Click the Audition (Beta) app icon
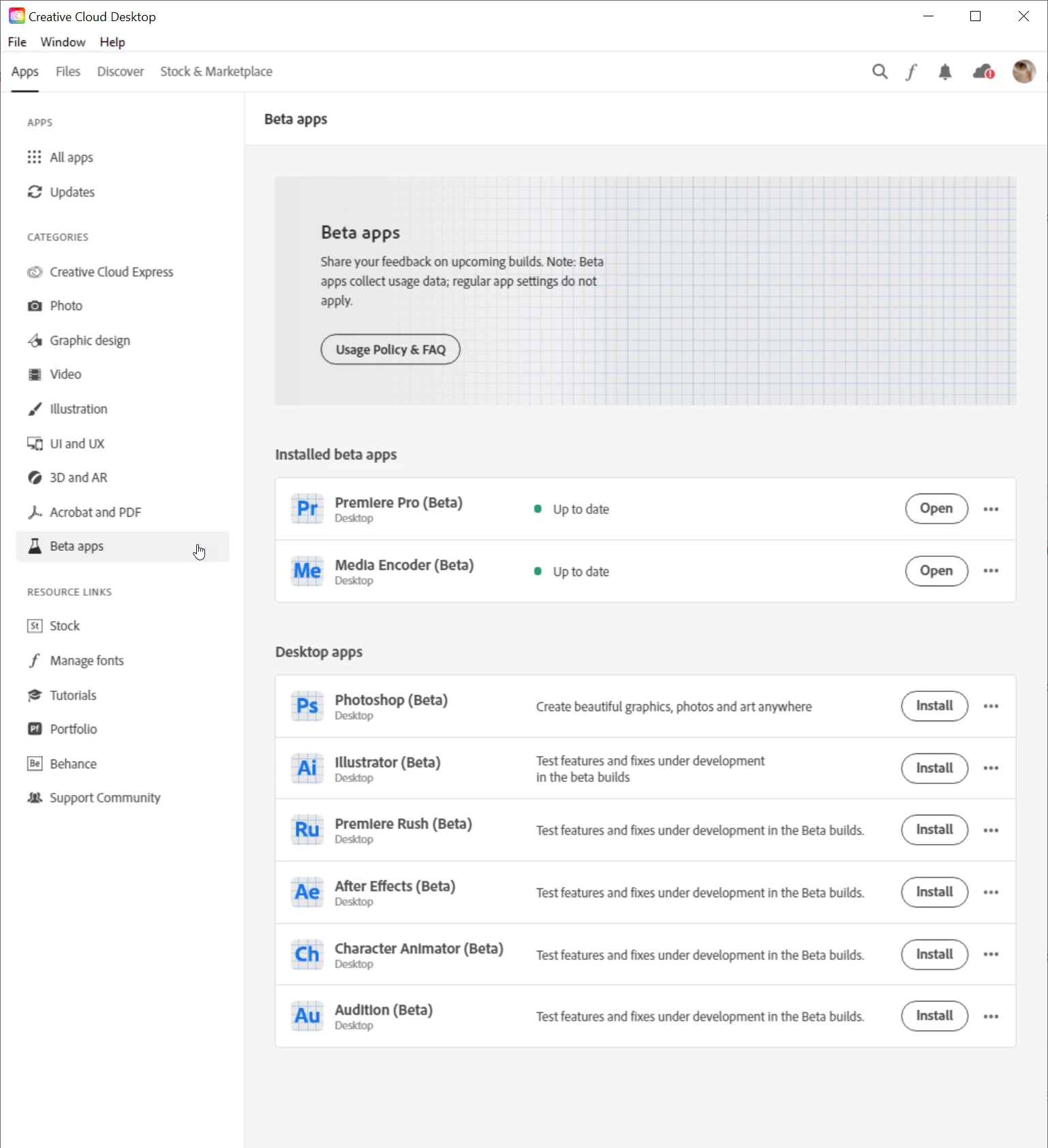 click(x=307, y=1016)
